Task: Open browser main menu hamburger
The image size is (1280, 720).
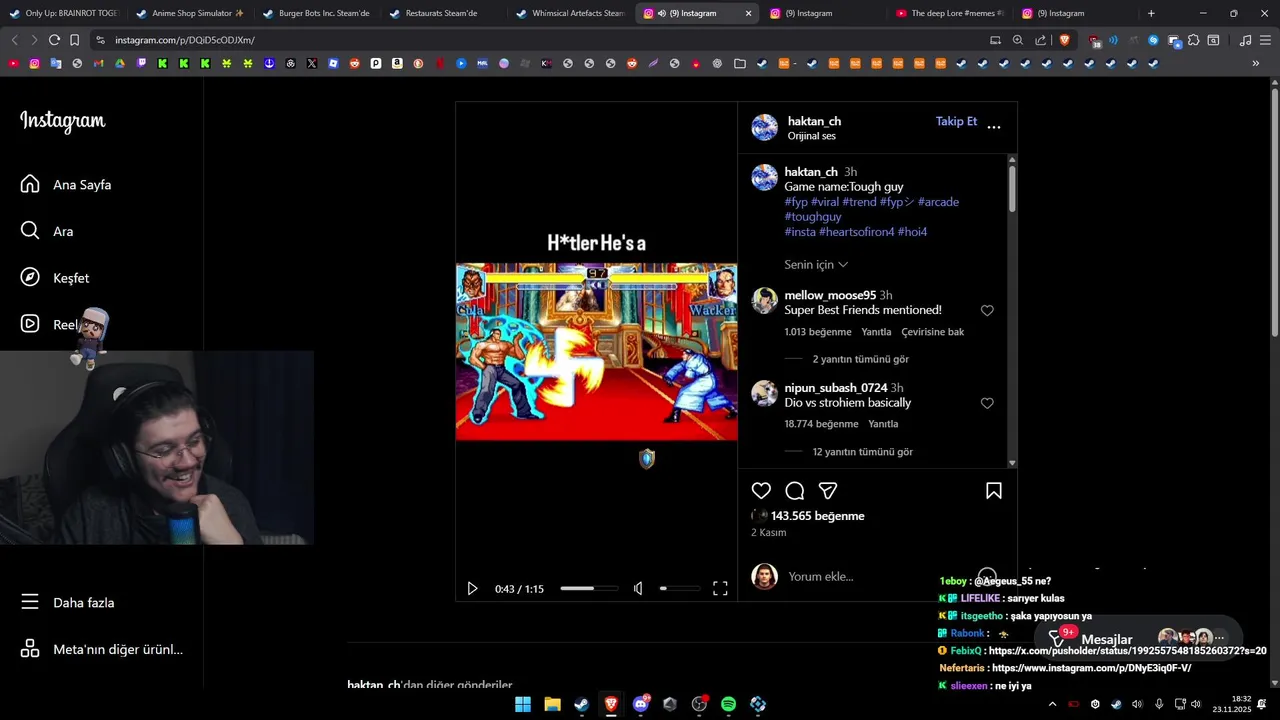Action: [1265, 40]
